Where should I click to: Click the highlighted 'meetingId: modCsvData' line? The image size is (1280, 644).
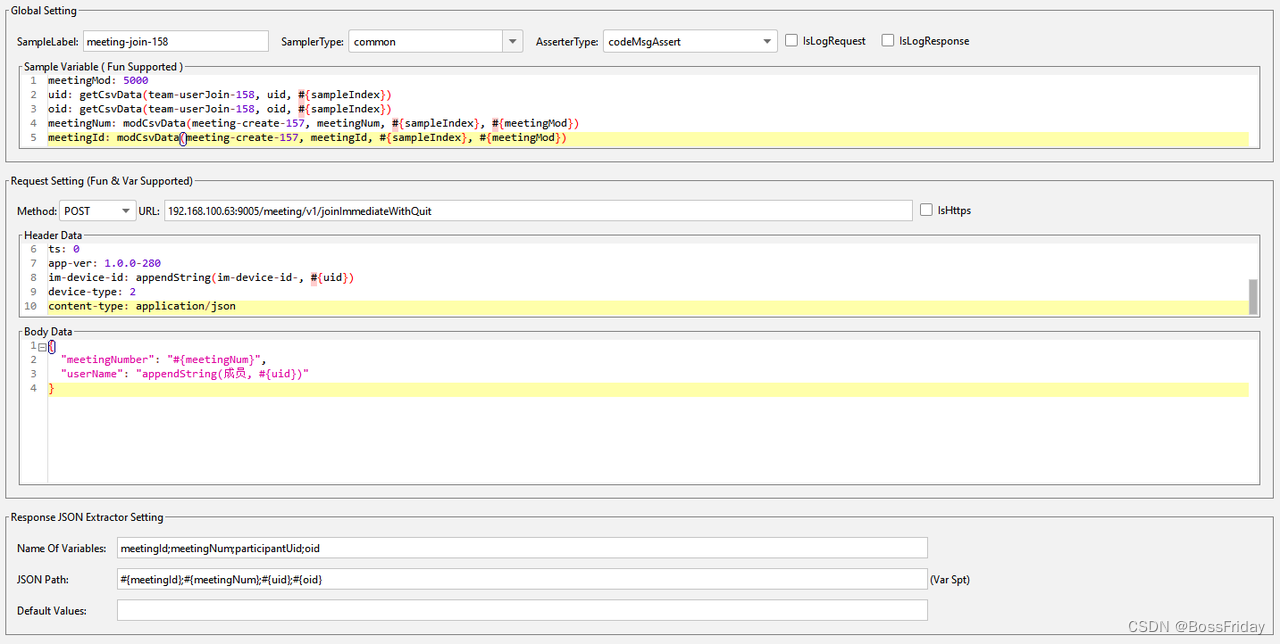(648, 138)
